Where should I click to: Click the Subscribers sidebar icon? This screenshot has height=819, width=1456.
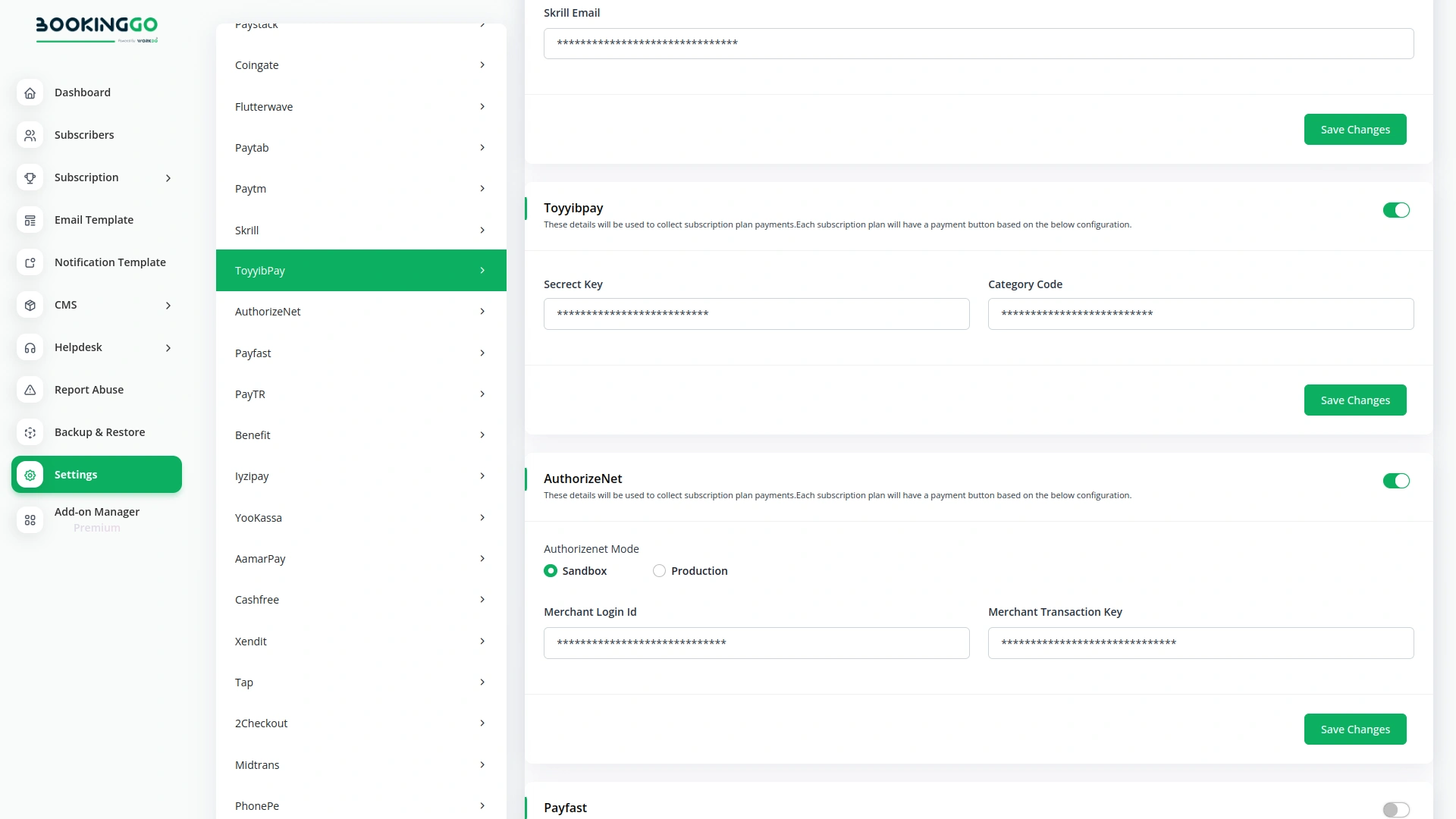tap(30, 135)
